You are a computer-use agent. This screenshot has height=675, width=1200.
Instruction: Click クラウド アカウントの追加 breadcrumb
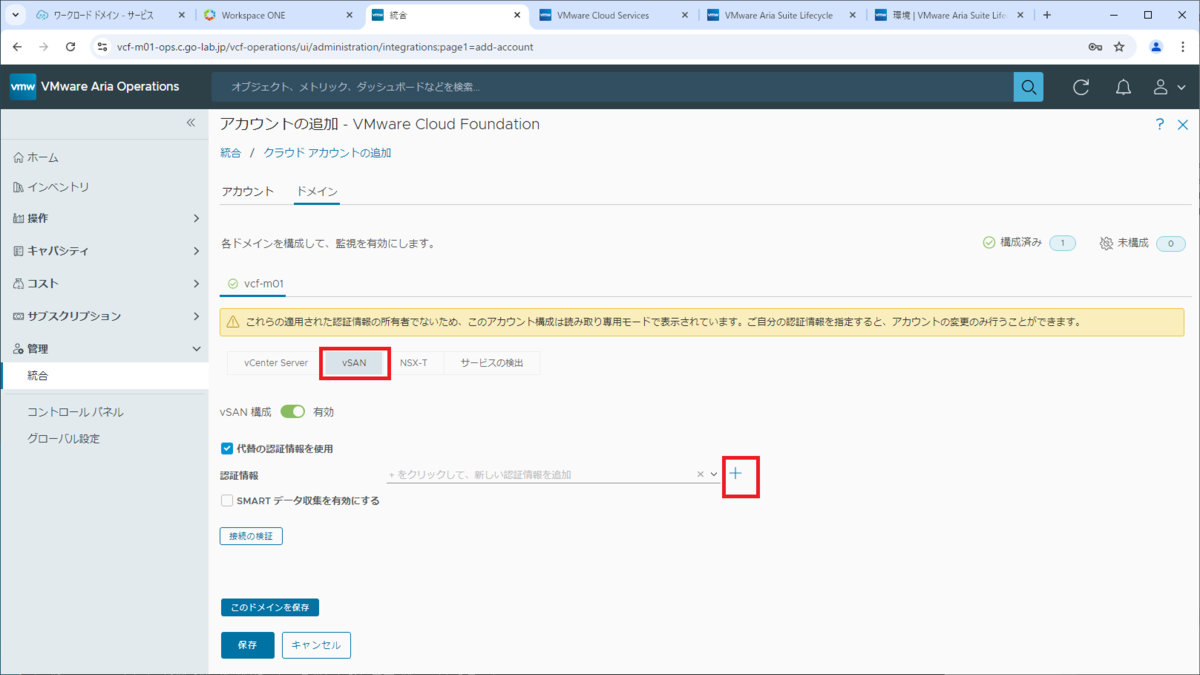point(328,153)
